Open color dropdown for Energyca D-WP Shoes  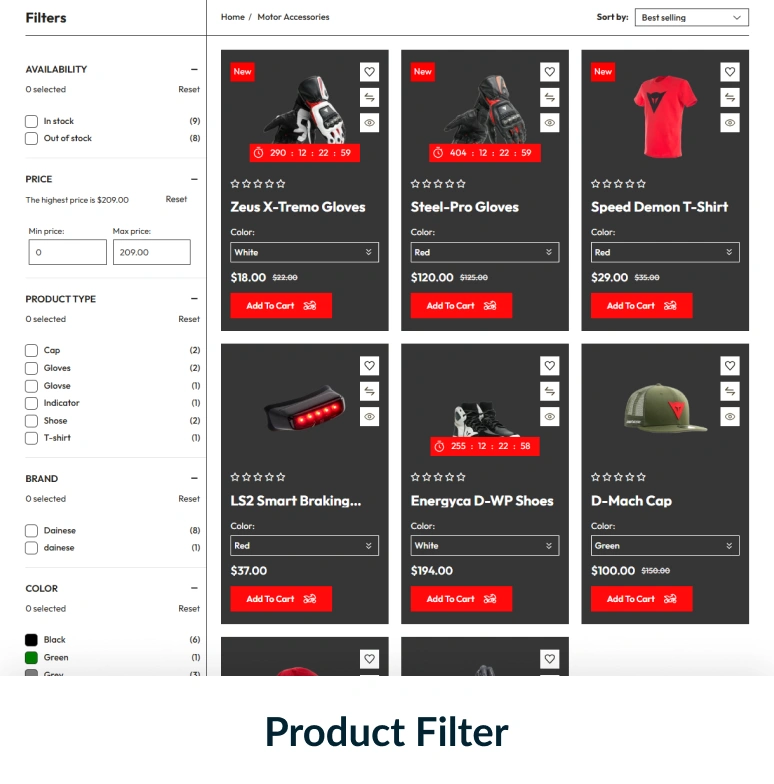click(484, 546)
